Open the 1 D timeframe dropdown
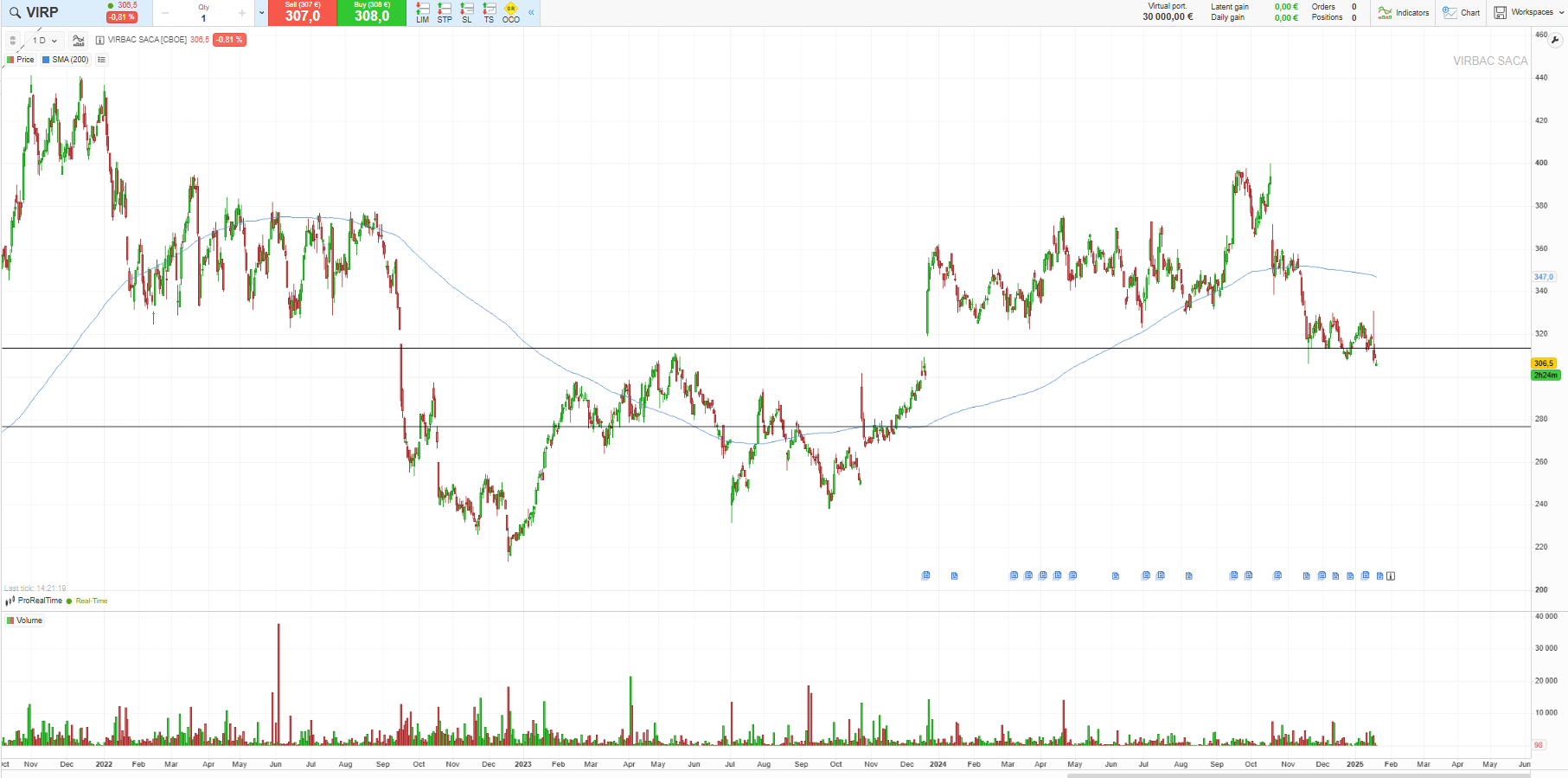Image resolution: width=1568 pixels, height=778 pixels. point(44,40)
